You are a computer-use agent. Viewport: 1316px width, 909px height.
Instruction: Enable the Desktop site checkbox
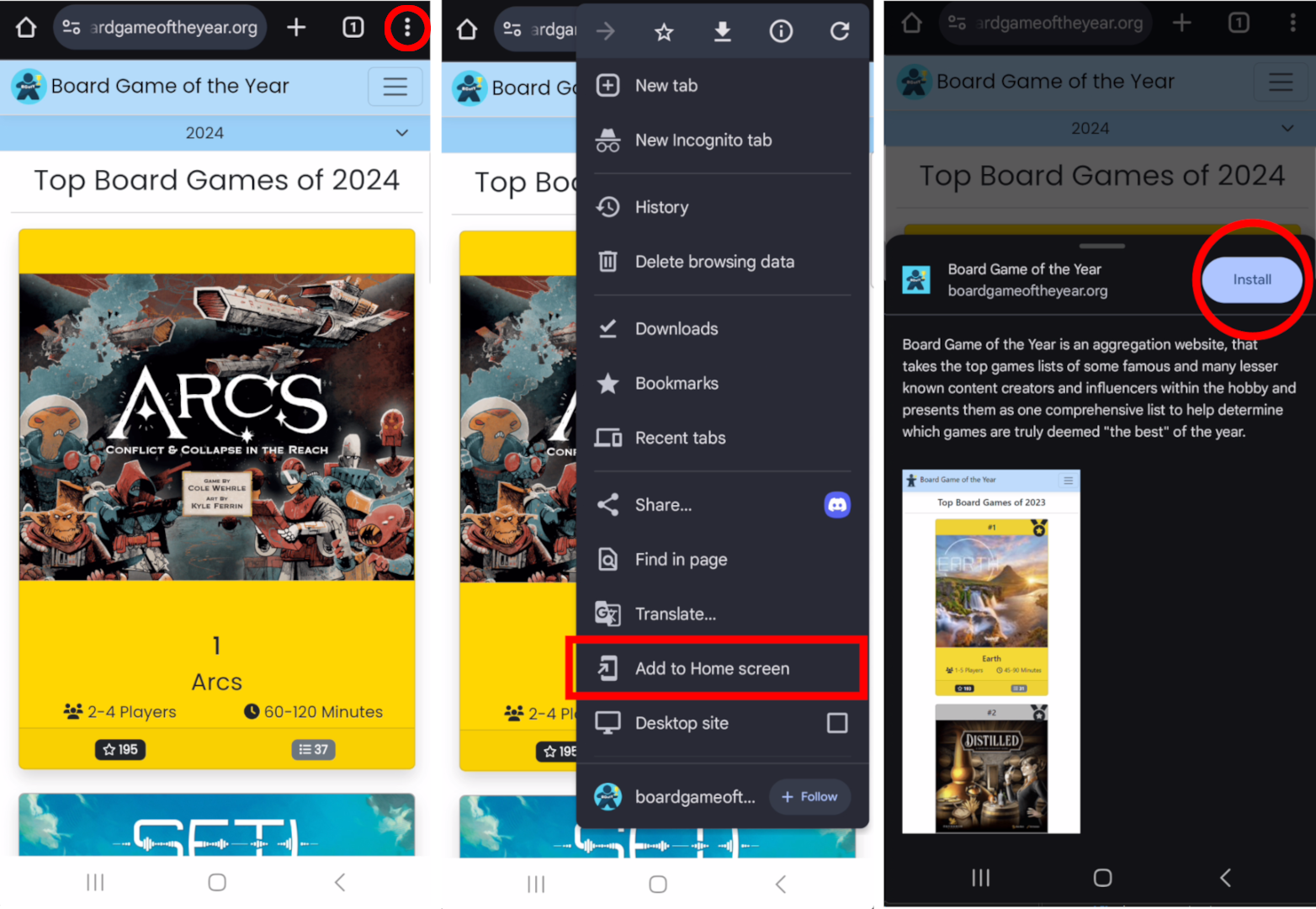click(836, 723)
